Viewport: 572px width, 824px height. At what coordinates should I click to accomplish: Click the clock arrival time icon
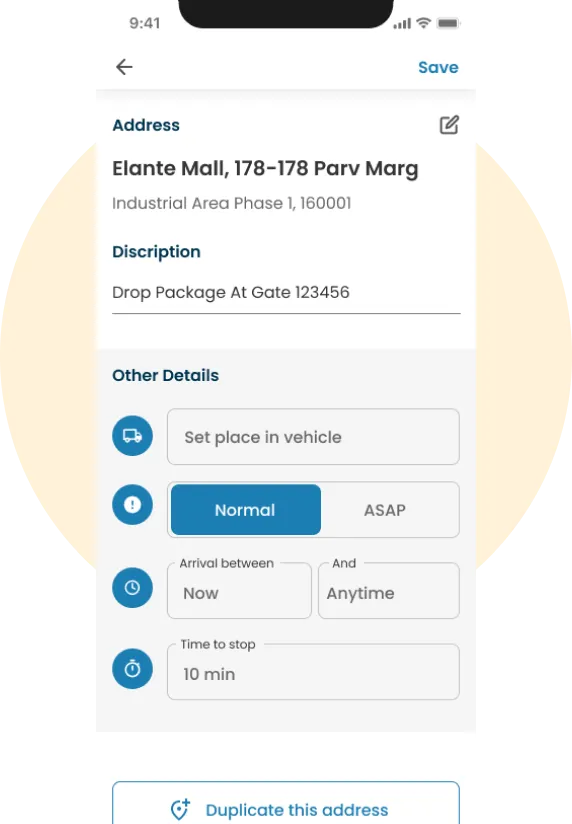(x=132, y=588)
